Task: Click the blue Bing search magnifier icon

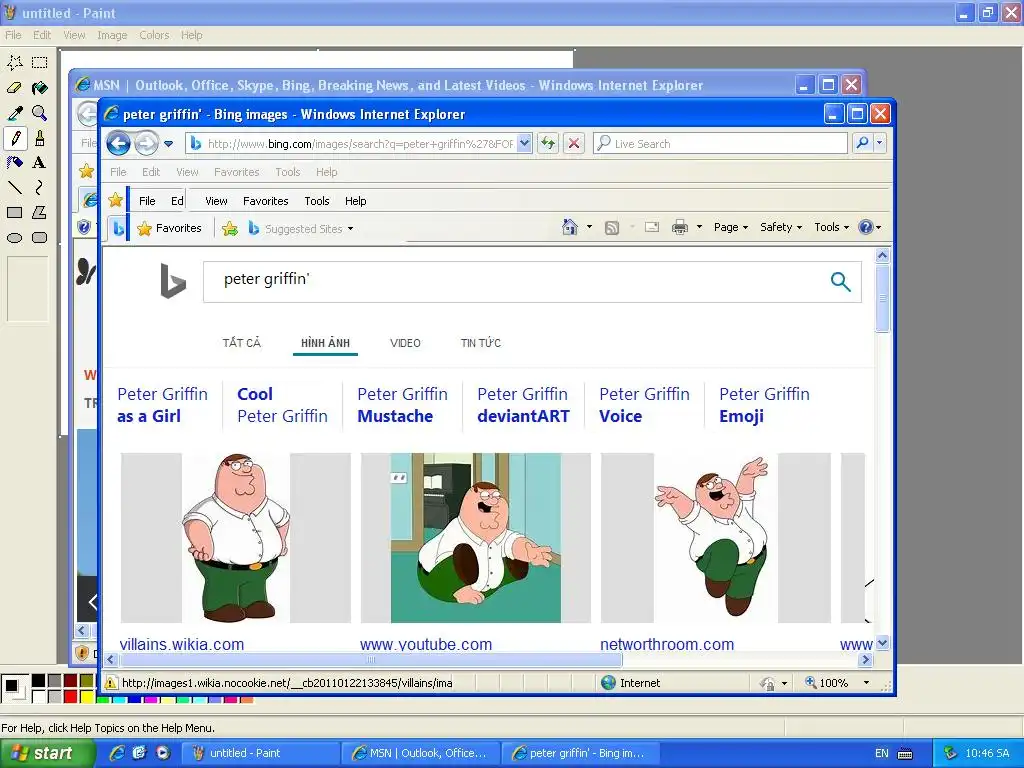Action: point(840,281)
